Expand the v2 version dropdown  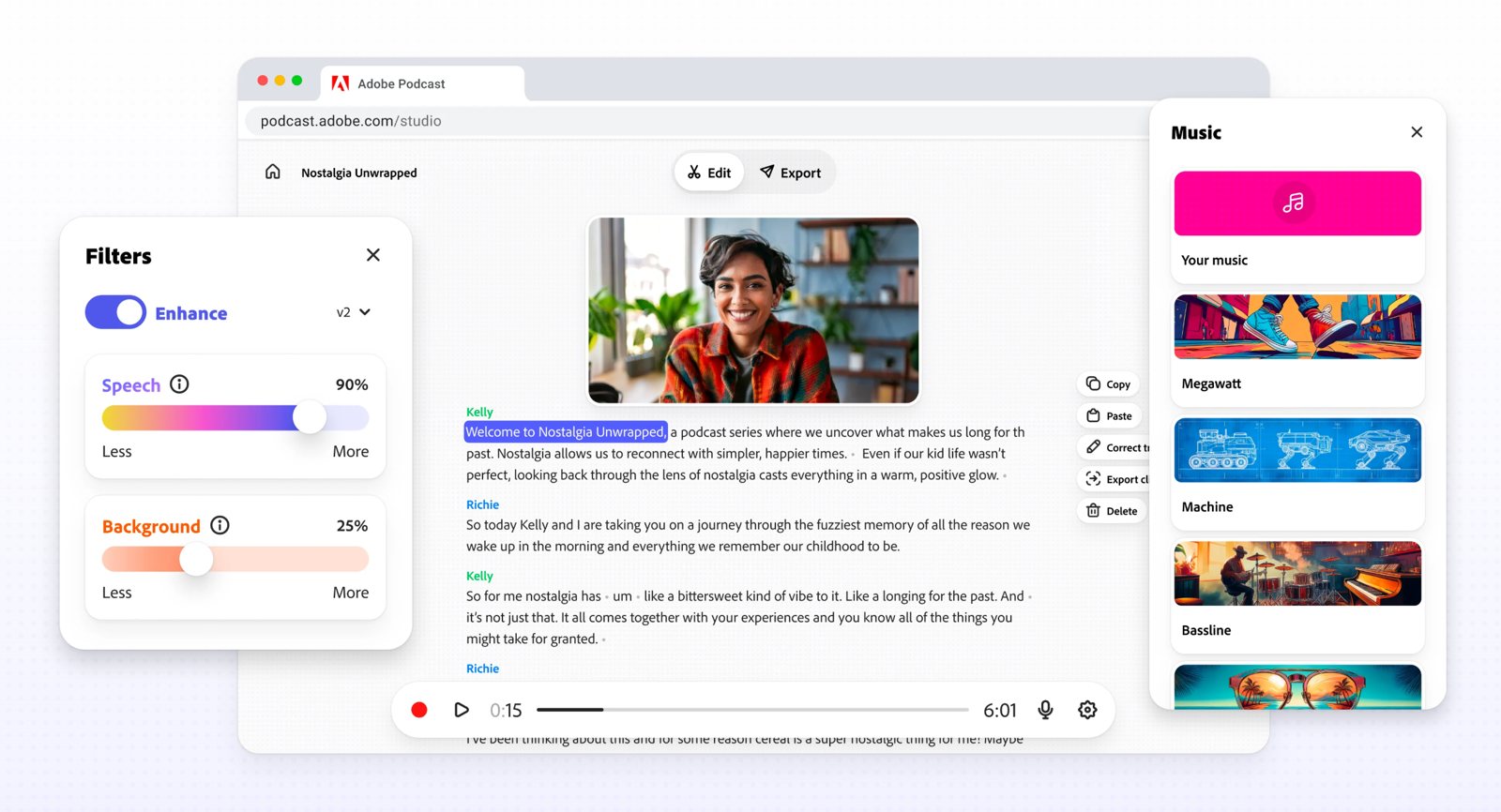354,312
